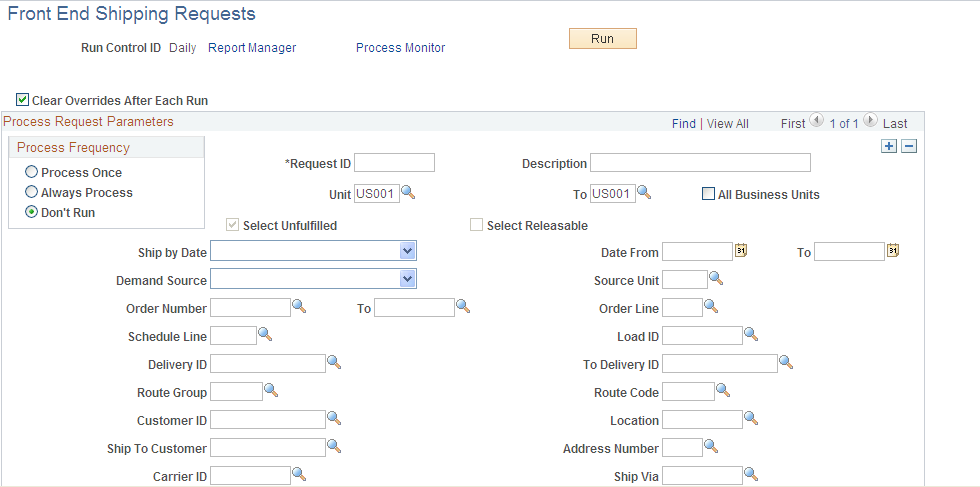Viewport: 980px width, 487px height.
Task: Focus the Customer ID input
Action: click(268, 419)
